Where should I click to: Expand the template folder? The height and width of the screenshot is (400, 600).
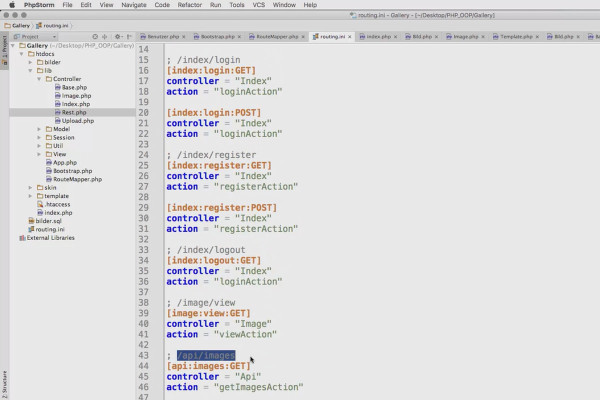pos(31,196)
